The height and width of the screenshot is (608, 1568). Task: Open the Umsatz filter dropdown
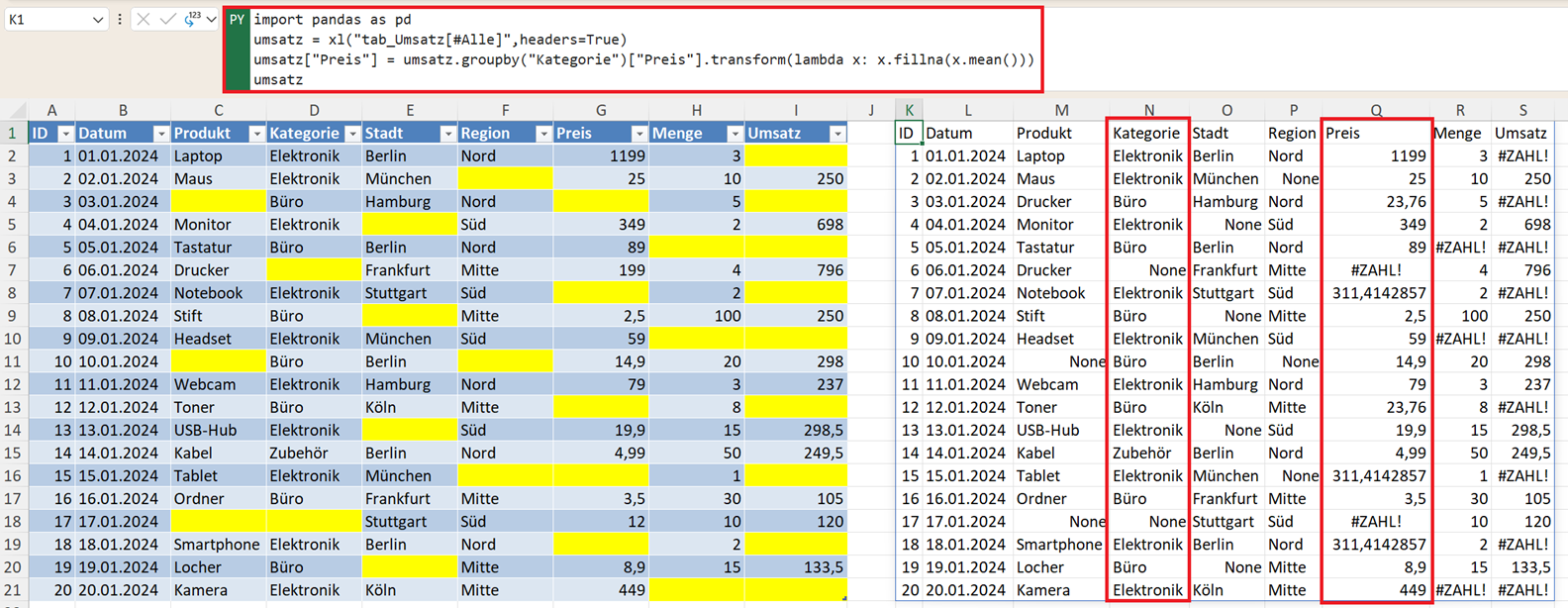(837, 134)
